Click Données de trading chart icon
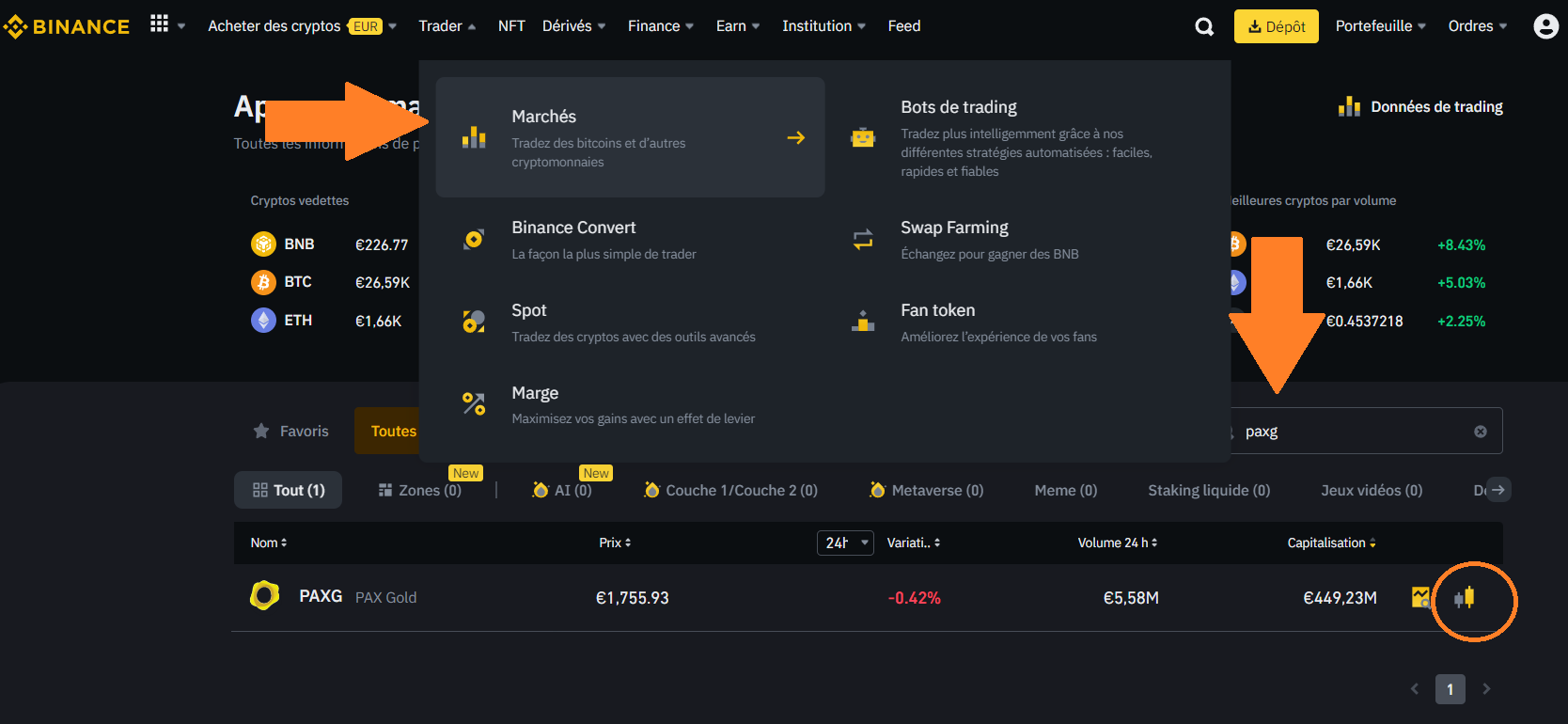The width and height of the screenshot is (1568, 724). [x=1349, y=106]
